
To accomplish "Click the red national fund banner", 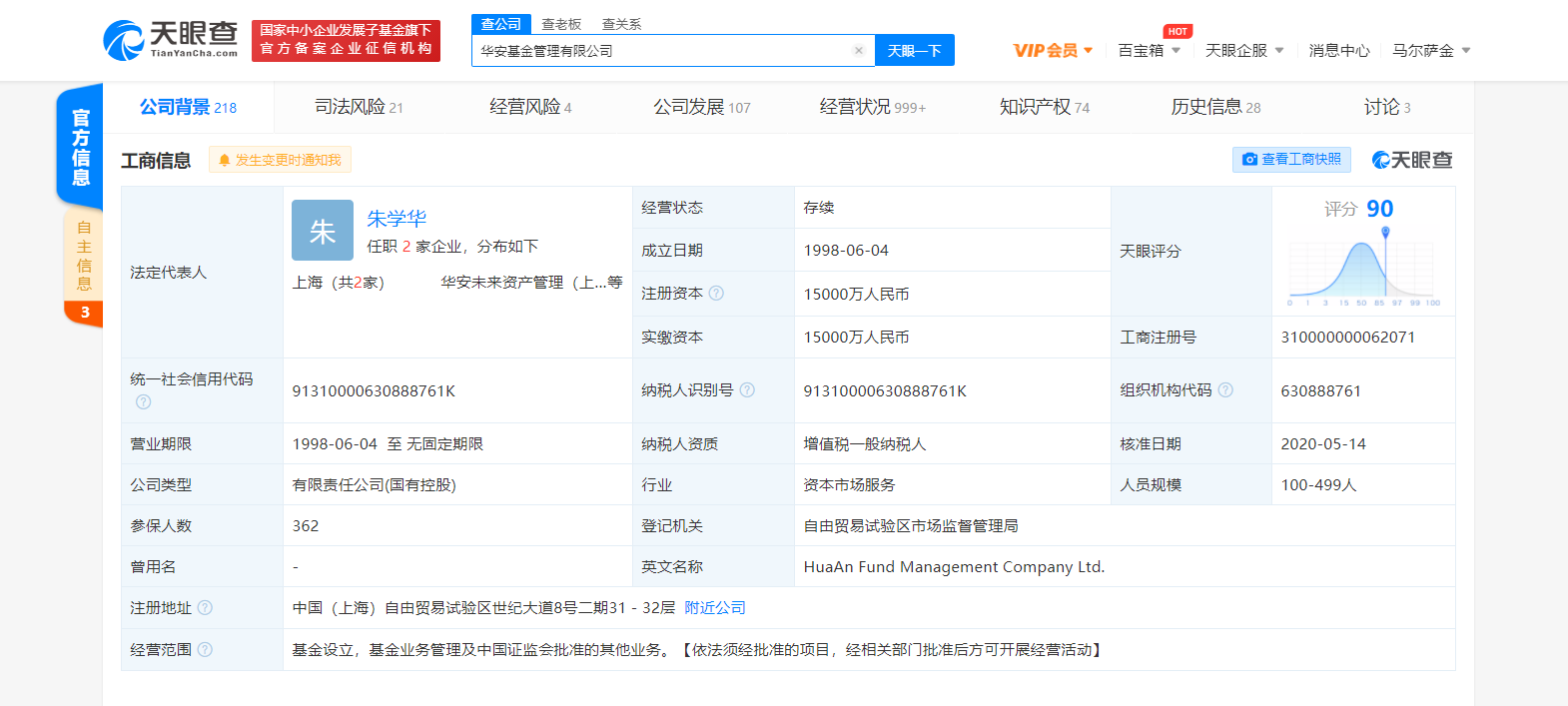I will [x=346, y=41].
